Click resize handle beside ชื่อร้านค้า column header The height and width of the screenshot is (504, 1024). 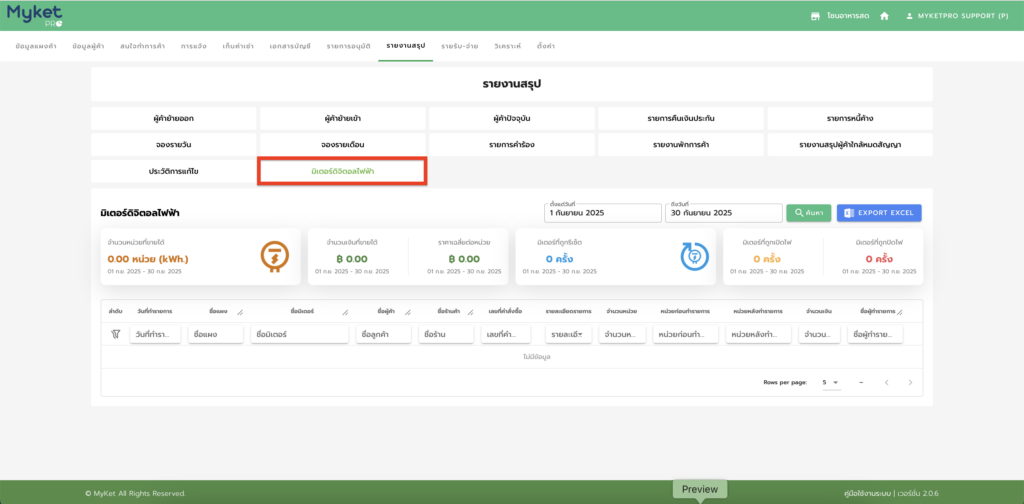(x=470, y=312)
